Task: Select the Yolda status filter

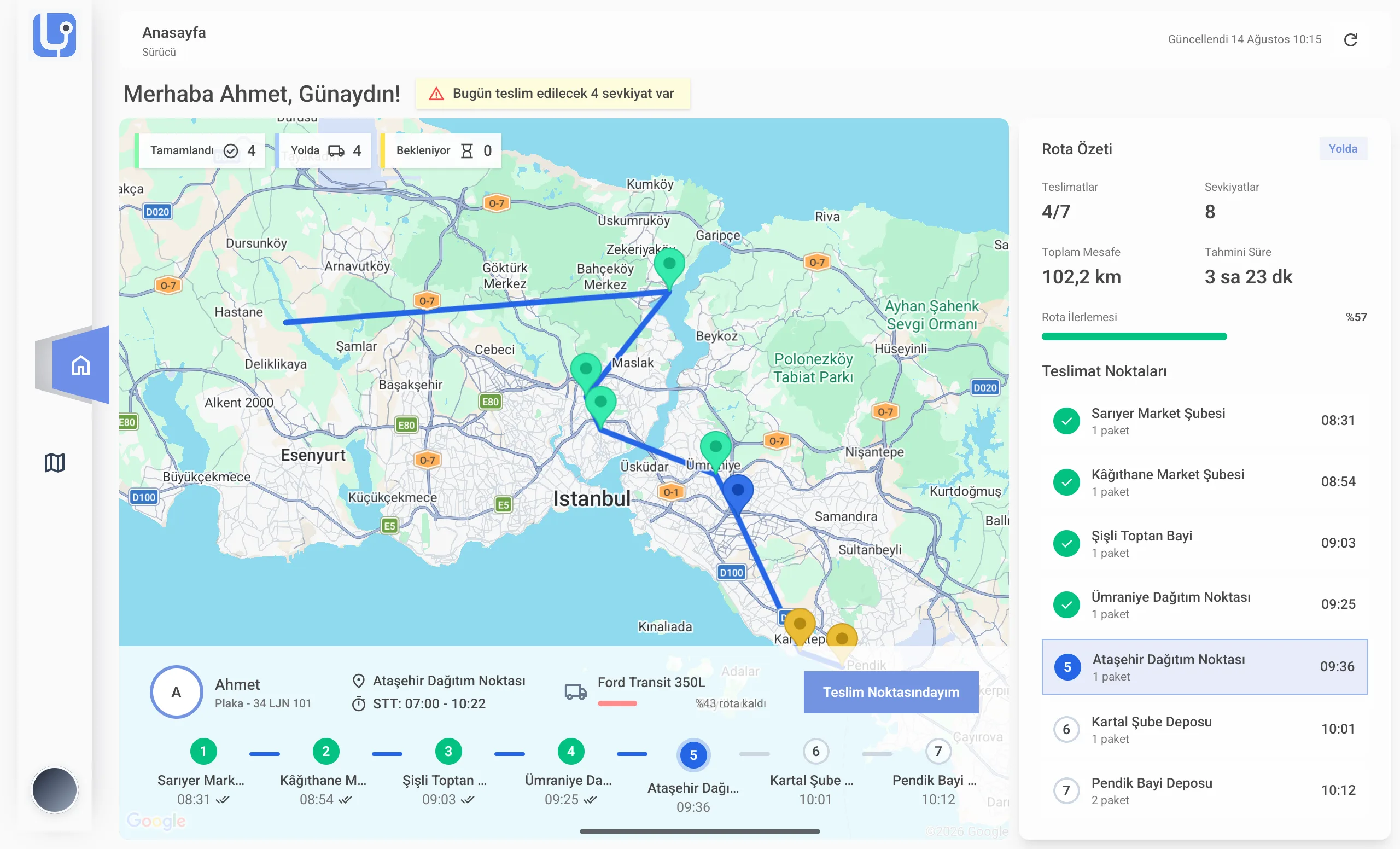Action: [323, 150]
